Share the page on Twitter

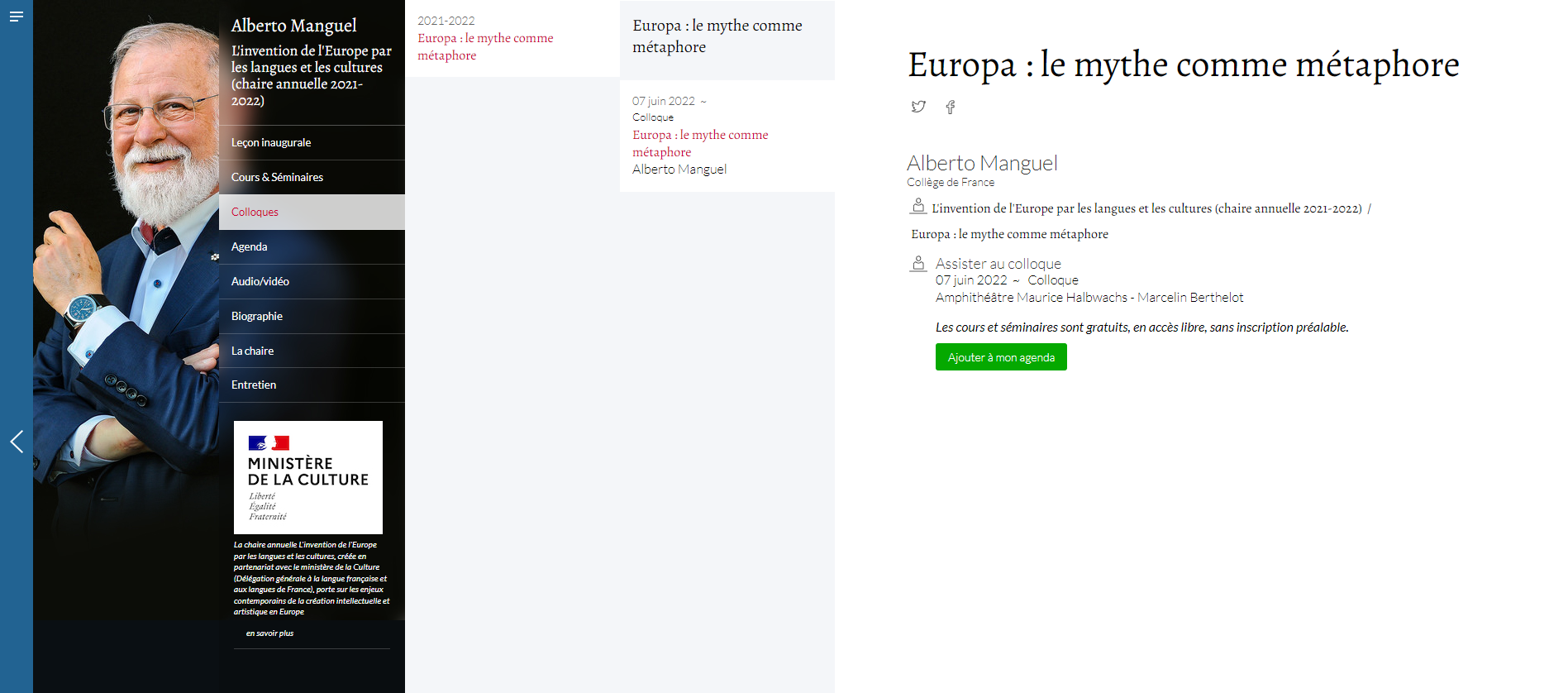click(x=918, y=107)
